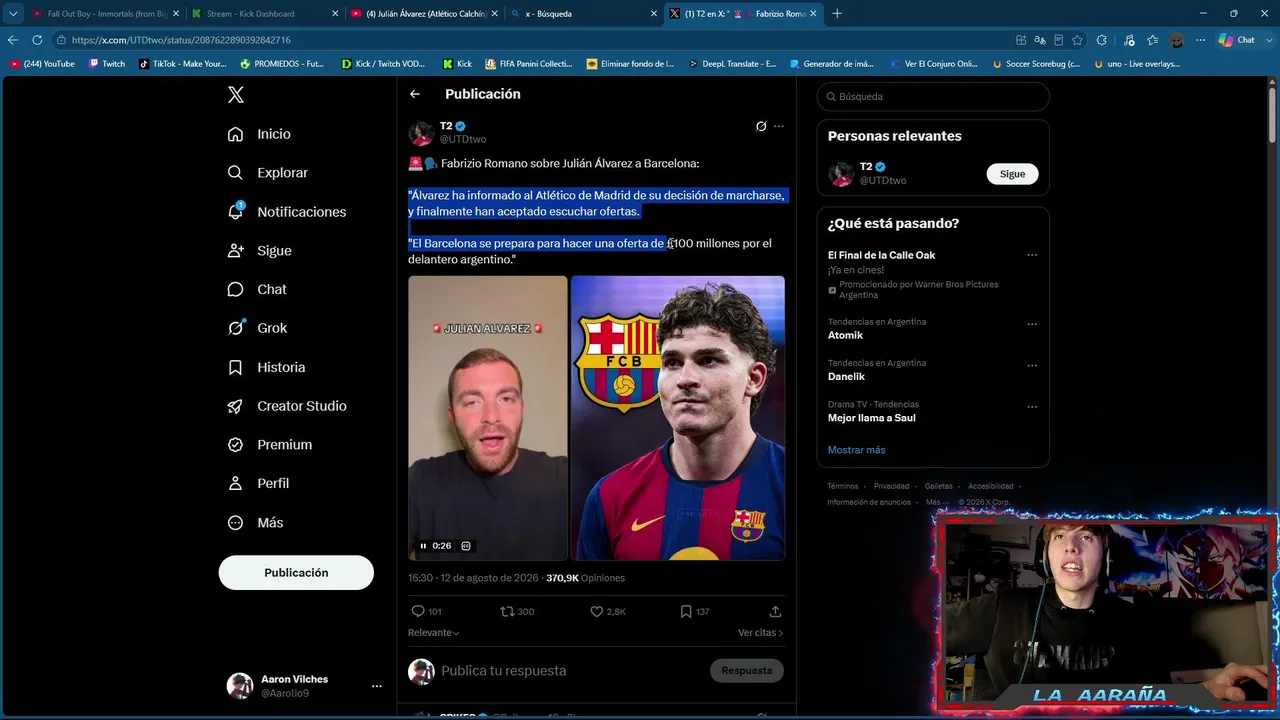Open options for the Atomik trend
The height and width of the screenshot is (720, 1280).
coord(1032,324)
